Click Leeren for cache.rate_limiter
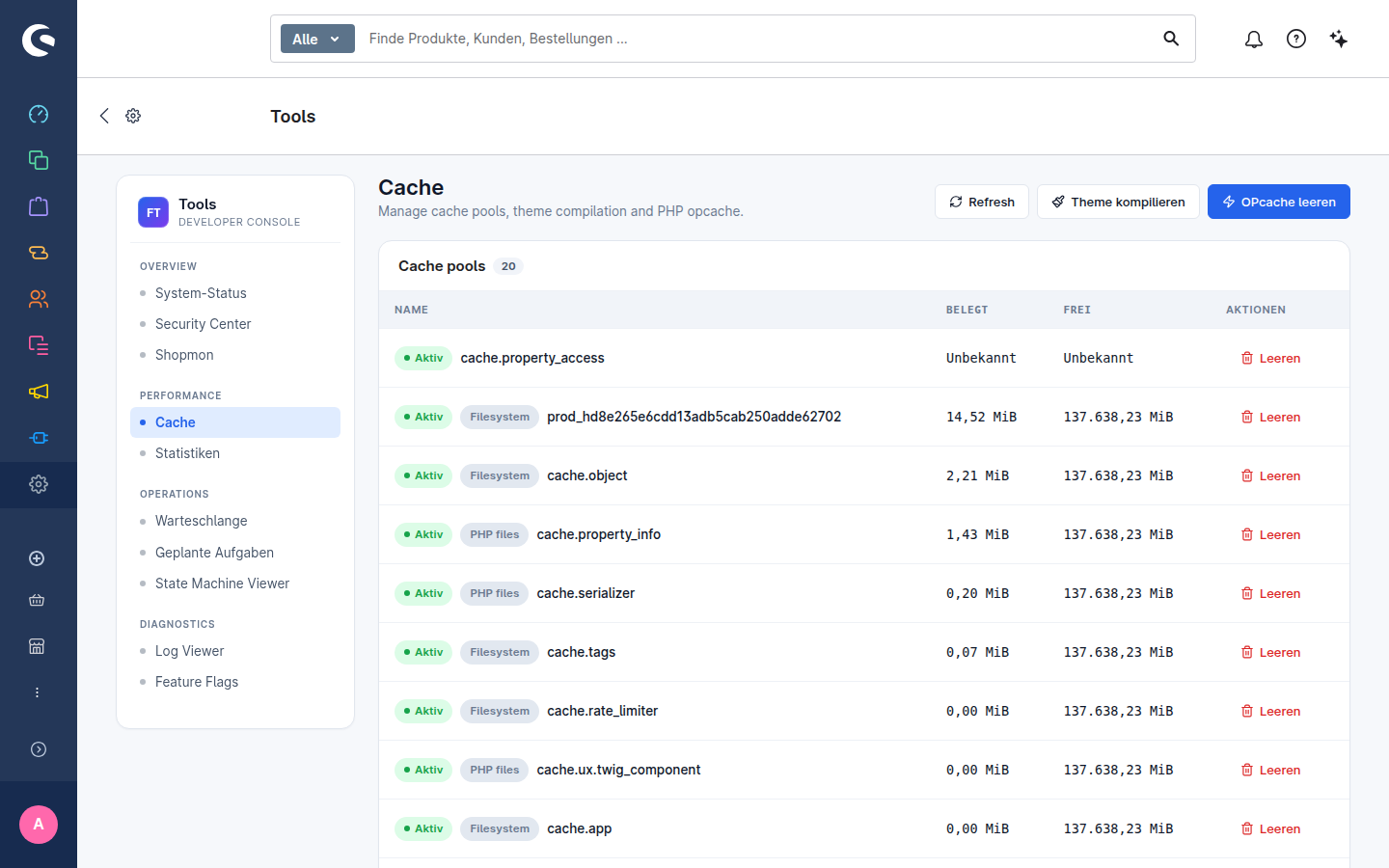 point(1270,711)
